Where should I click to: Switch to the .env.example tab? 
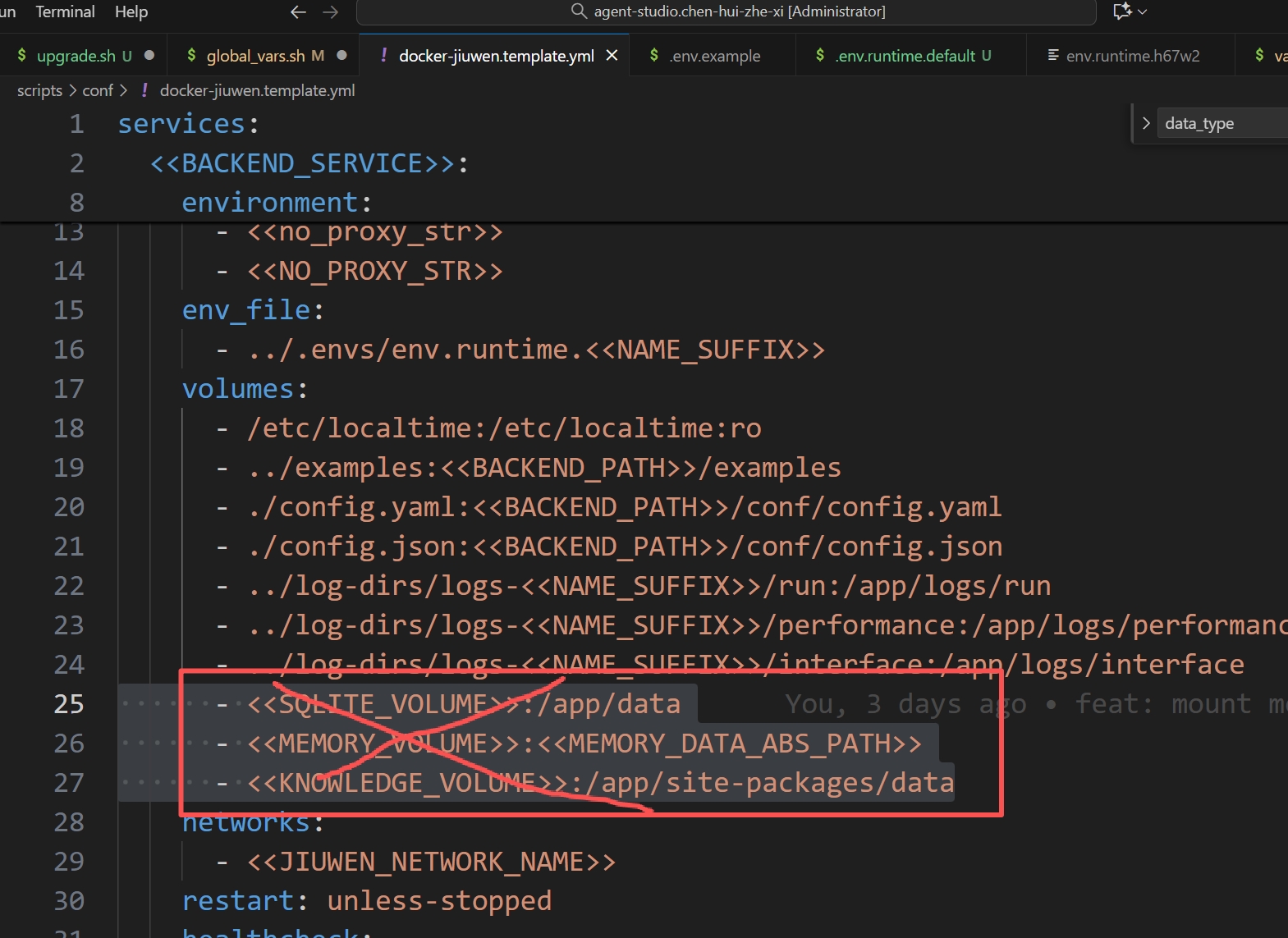pos(714,56)
